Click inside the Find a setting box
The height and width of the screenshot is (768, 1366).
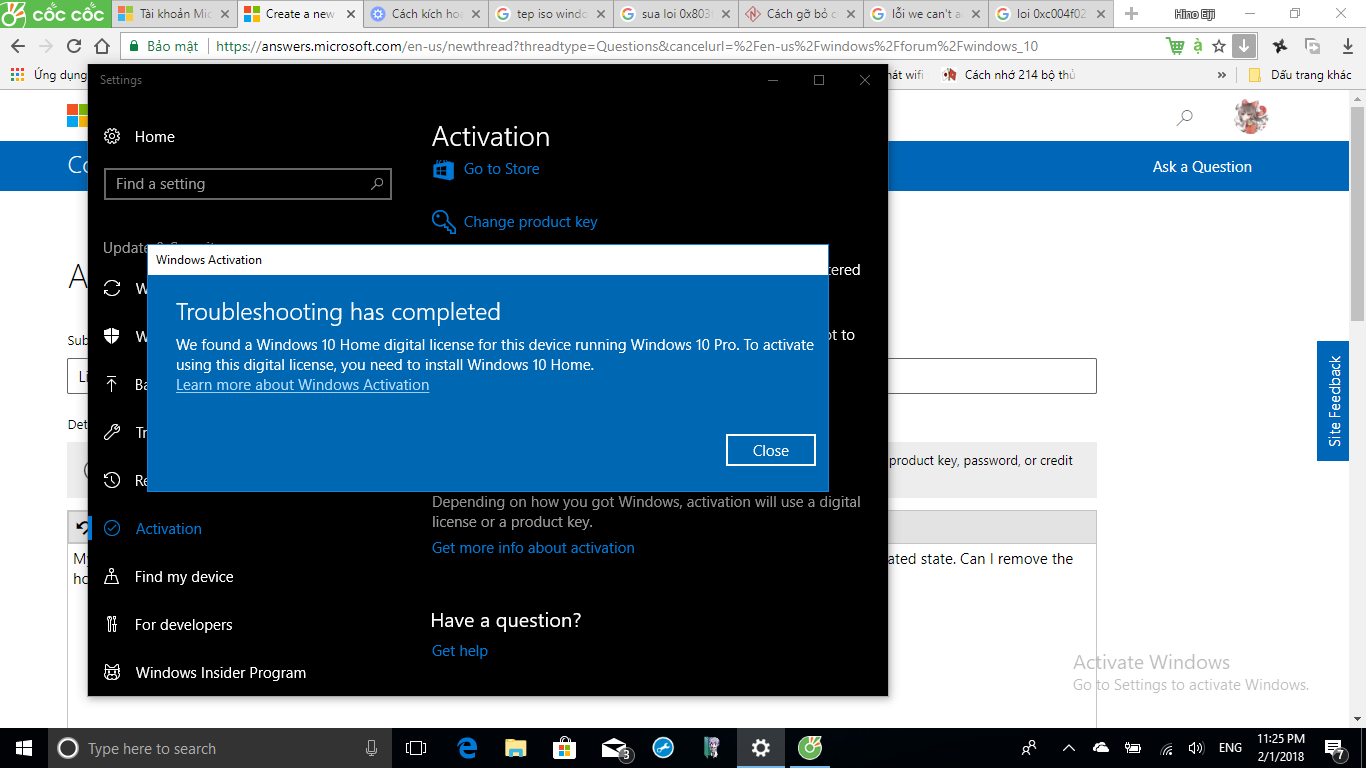(x=247, y=184)
